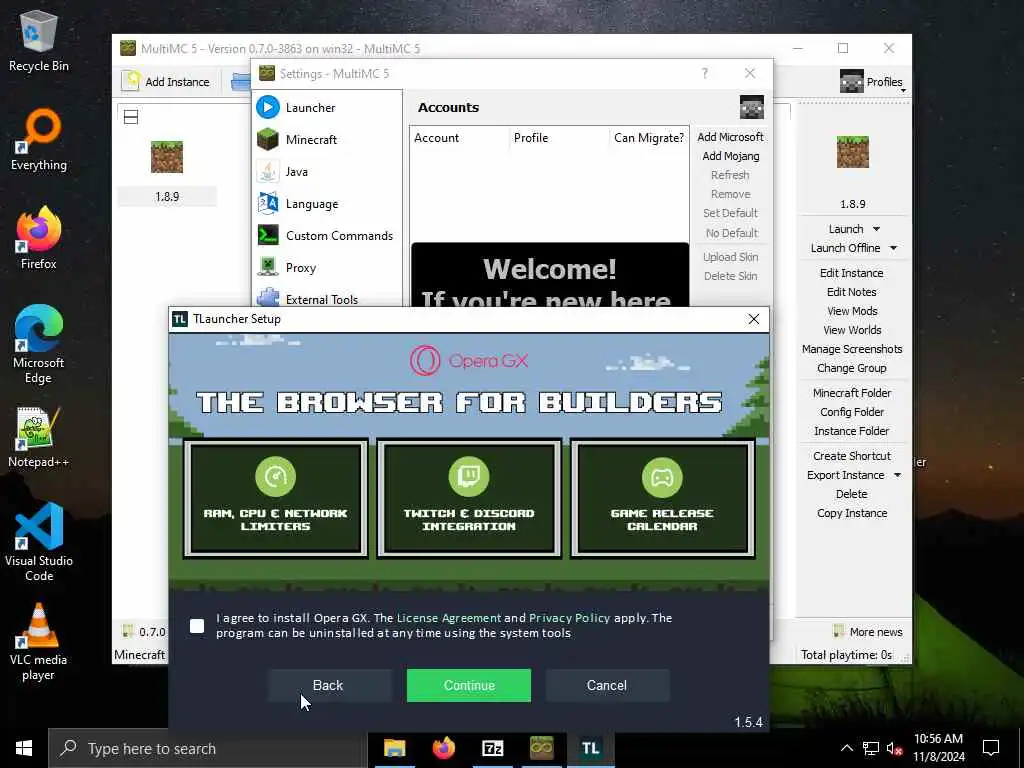Select Launcher in Settings sidebar
Viewport: 1024px width, 768px height.
[x=327, y=107]
